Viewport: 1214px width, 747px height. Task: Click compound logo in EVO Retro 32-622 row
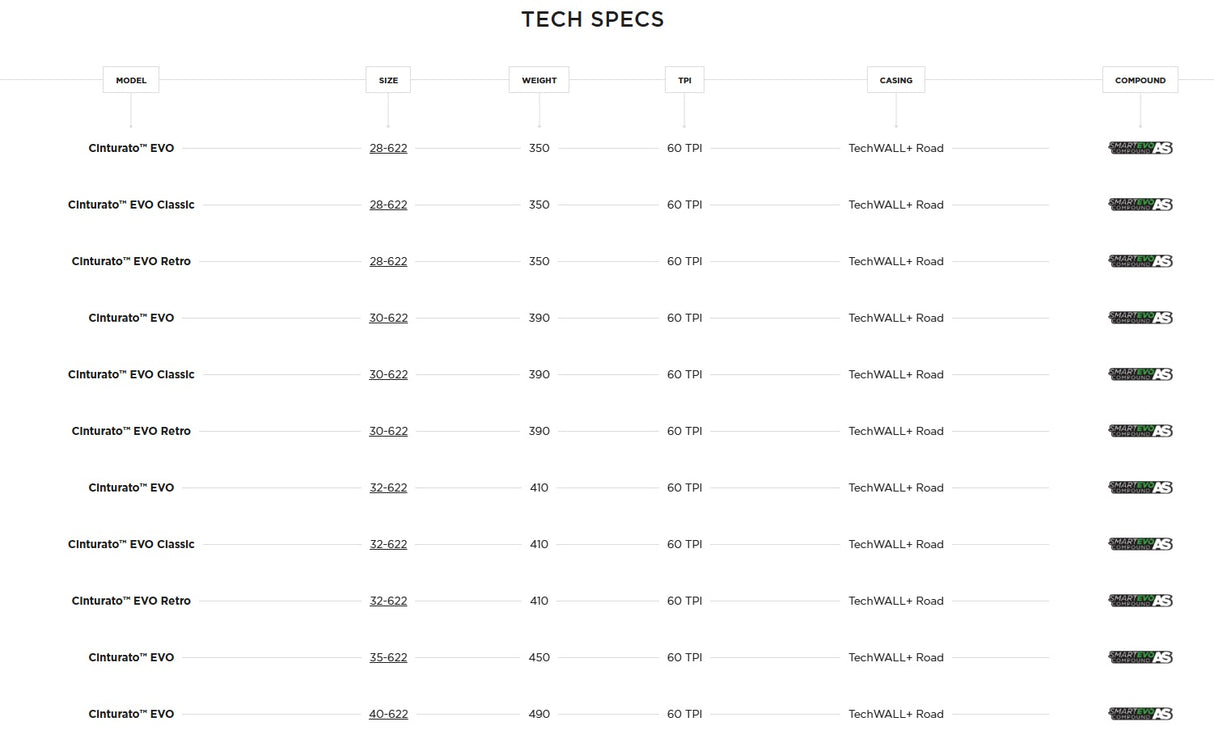pos(1140,601)
